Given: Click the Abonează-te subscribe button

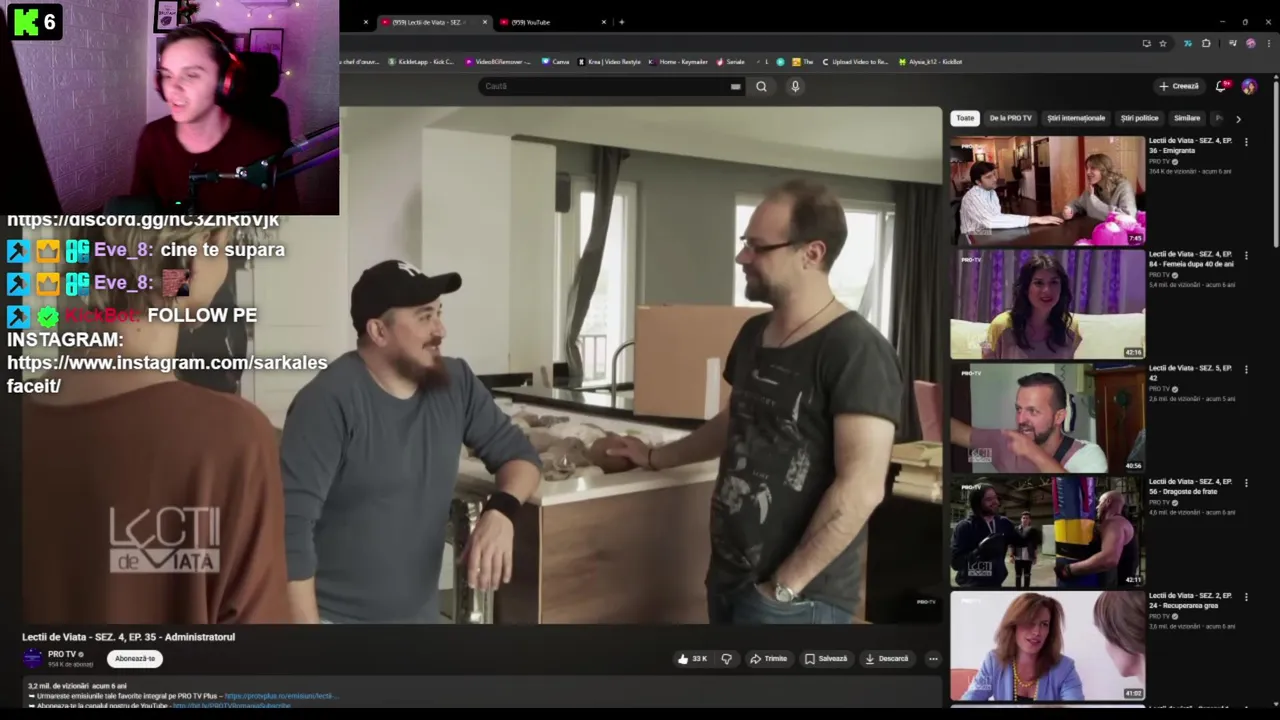Looking at the screenshot, I should click(x=135, y=658).
